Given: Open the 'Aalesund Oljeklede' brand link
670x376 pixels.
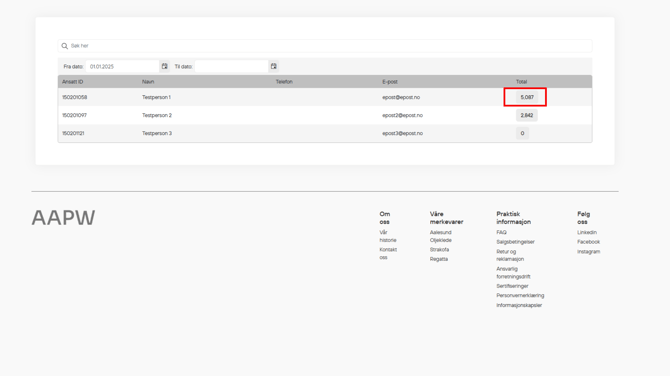Looking at the screenshot, I should click(x=441, y=236).
